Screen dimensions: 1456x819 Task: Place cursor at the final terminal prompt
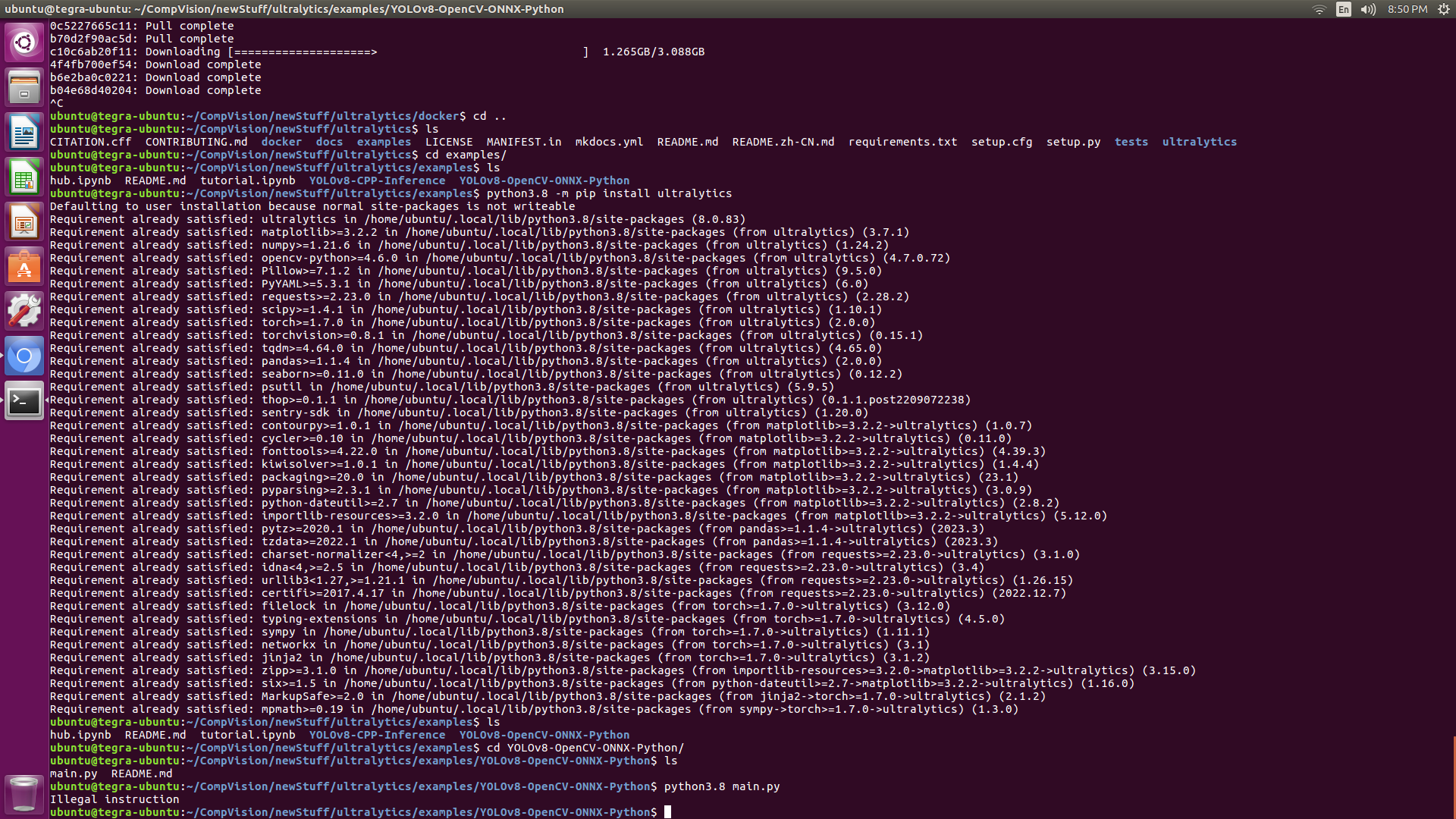(x=667, y=812)
